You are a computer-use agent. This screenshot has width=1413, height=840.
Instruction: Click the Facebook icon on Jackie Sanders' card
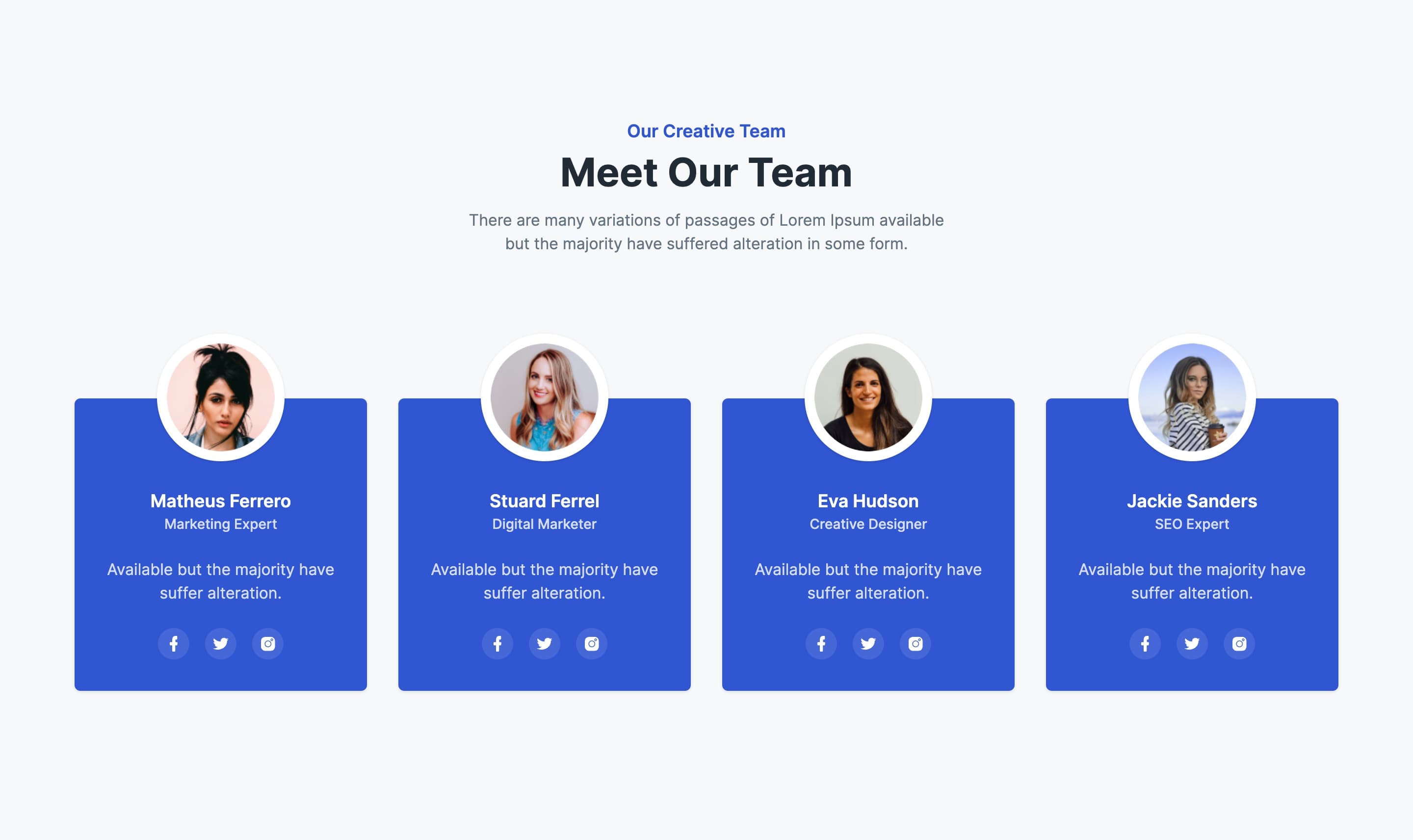pyautogui.click(x=1145, y=643)
